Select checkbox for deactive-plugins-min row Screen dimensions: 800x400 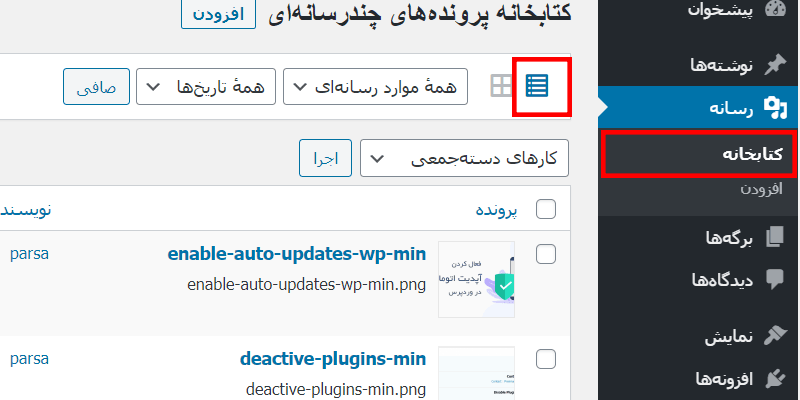(x=546, y=359)
